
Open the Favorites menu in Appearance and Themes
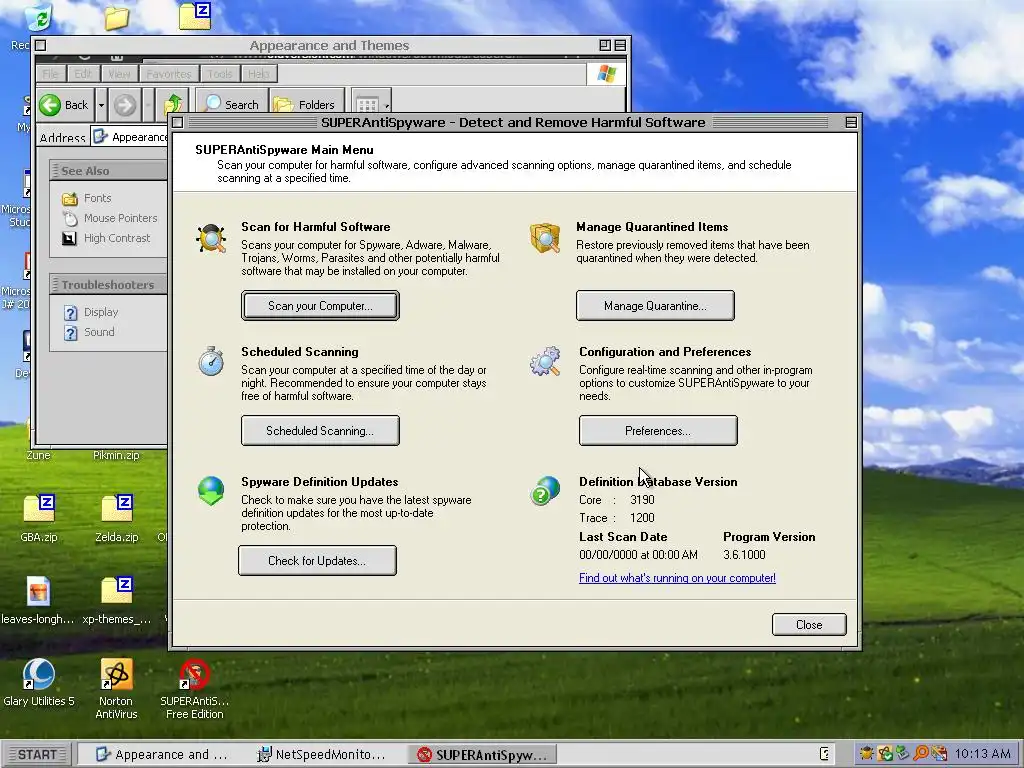pyautogui.click(x=168, y=74)
